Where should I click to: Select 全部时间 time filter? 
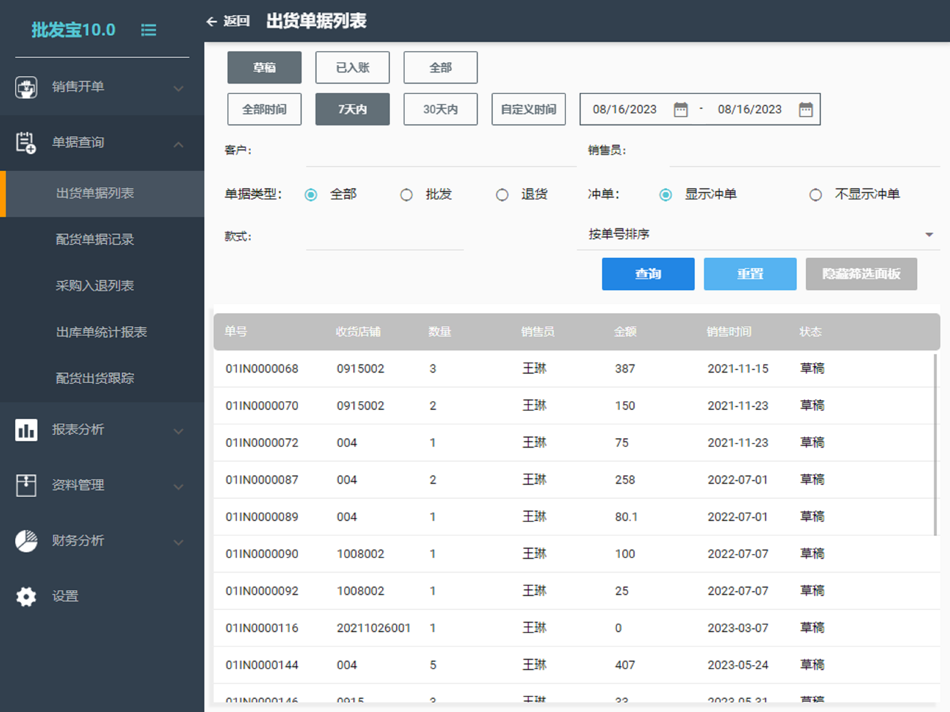point(264,109)
